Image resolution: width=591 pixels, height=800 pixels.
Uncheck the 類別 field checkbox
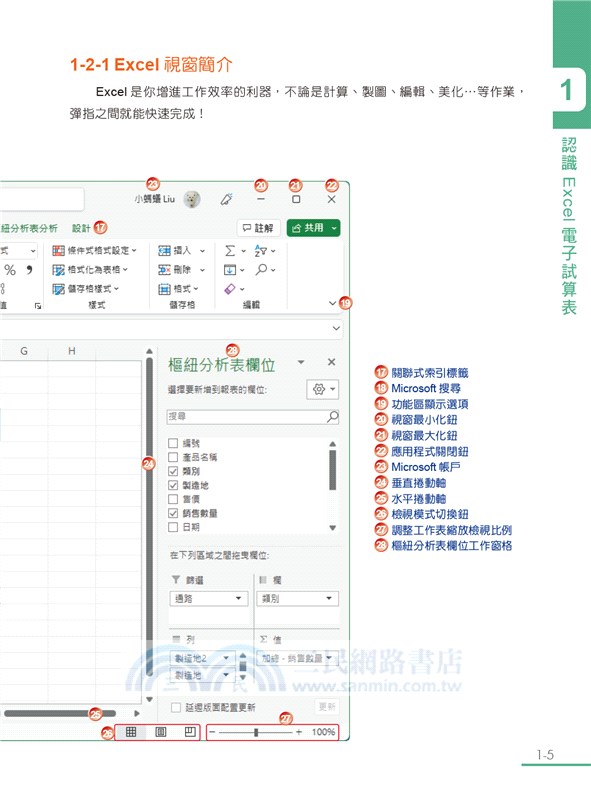(173, 471)
